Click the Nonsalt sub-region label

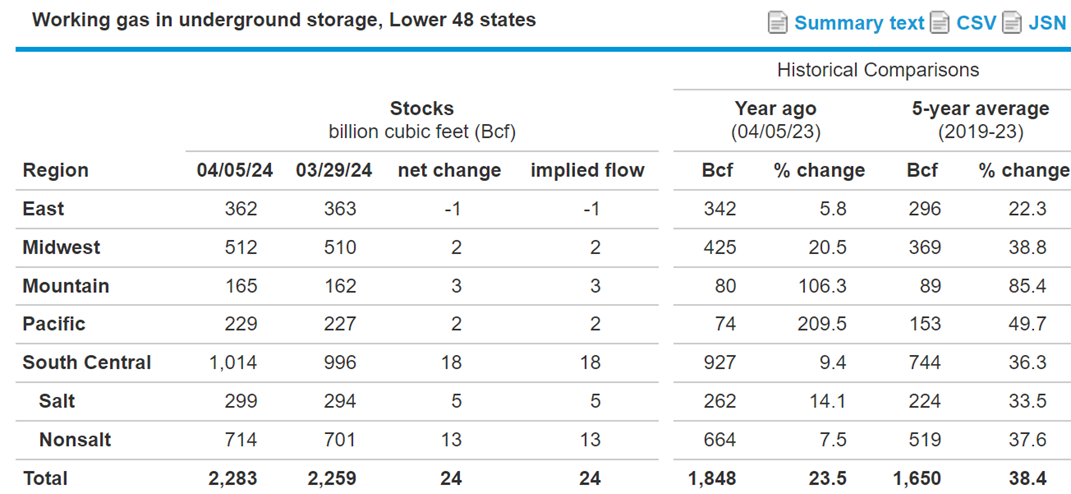[76, 439]
